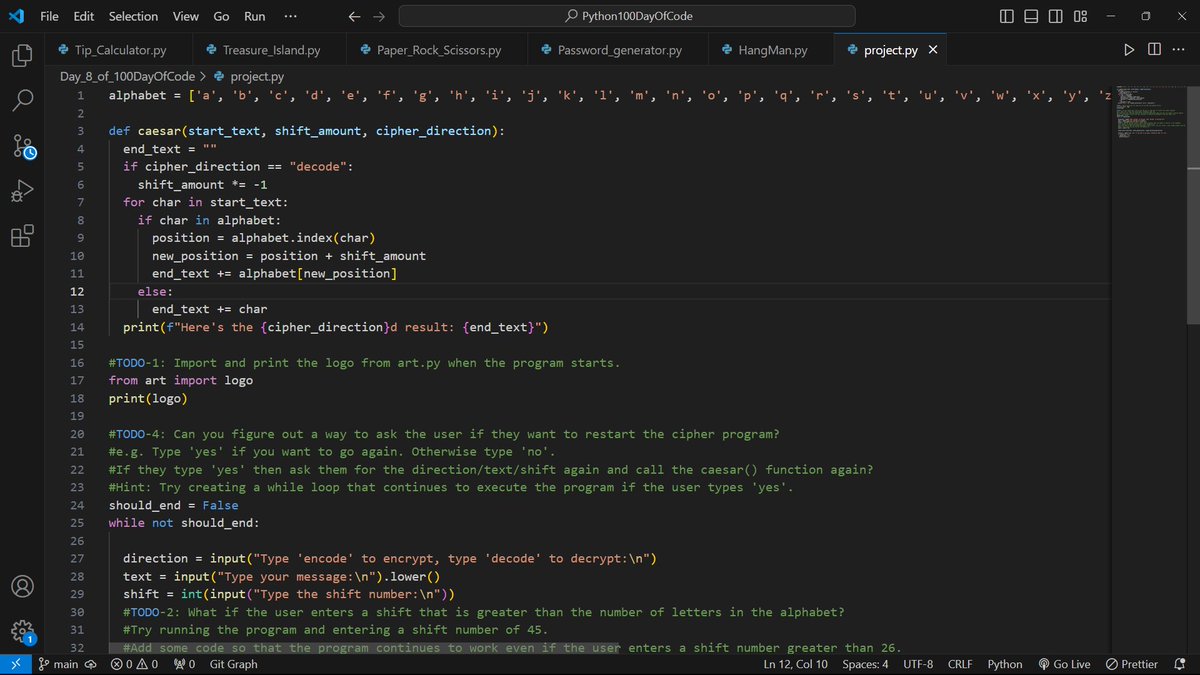Toggle the Secondary Side Bar

tap(1056, 16)
